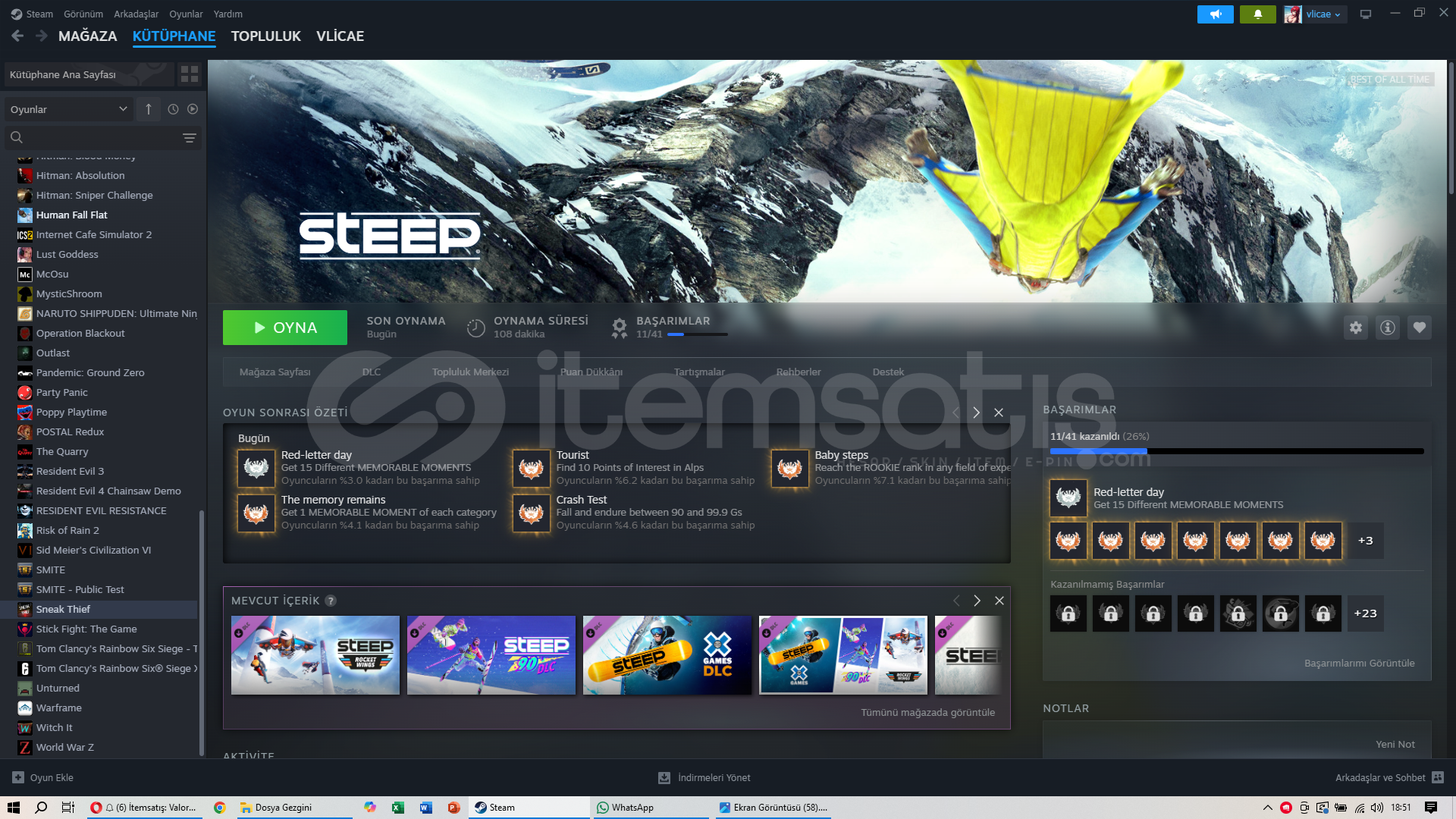Viewport: 1456px width, 819px height.
Task: Open the Steam menu
Action: (x=39, y=14)
